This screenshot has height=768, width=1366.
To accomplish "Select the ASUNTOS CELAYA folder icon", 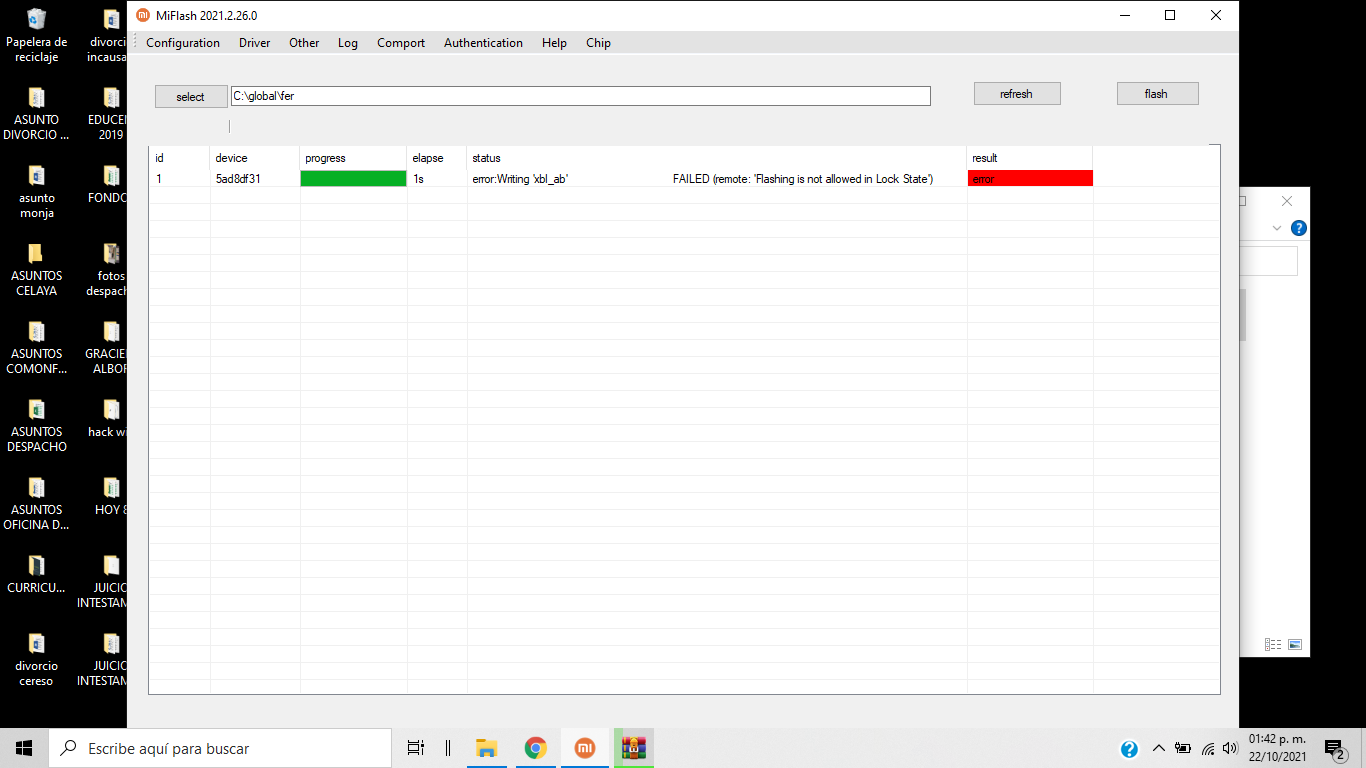I will pos(37,269).
